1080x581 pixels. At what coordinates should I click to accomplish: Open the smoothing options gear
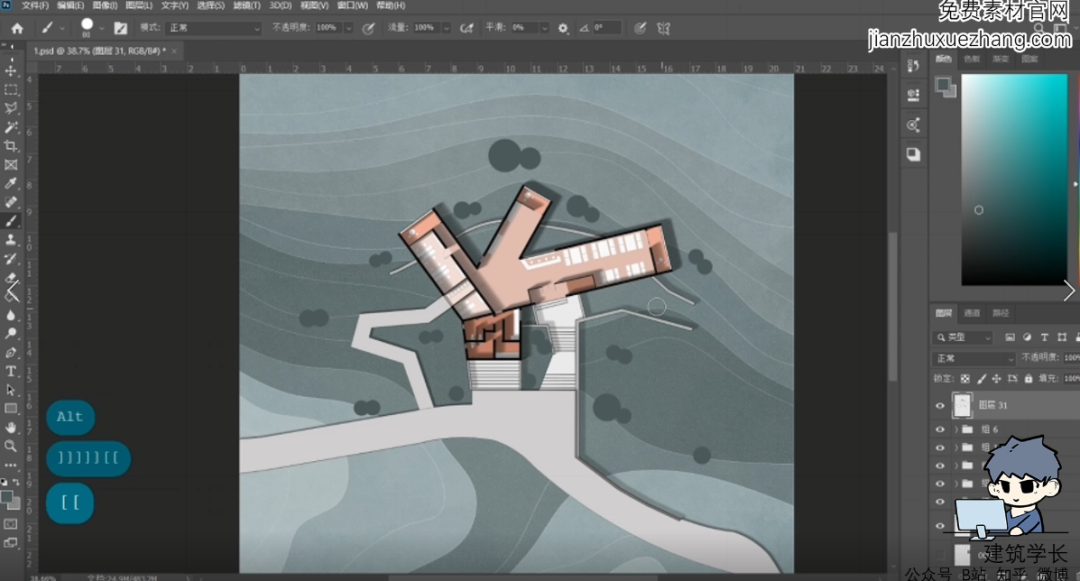click(563, 28)
